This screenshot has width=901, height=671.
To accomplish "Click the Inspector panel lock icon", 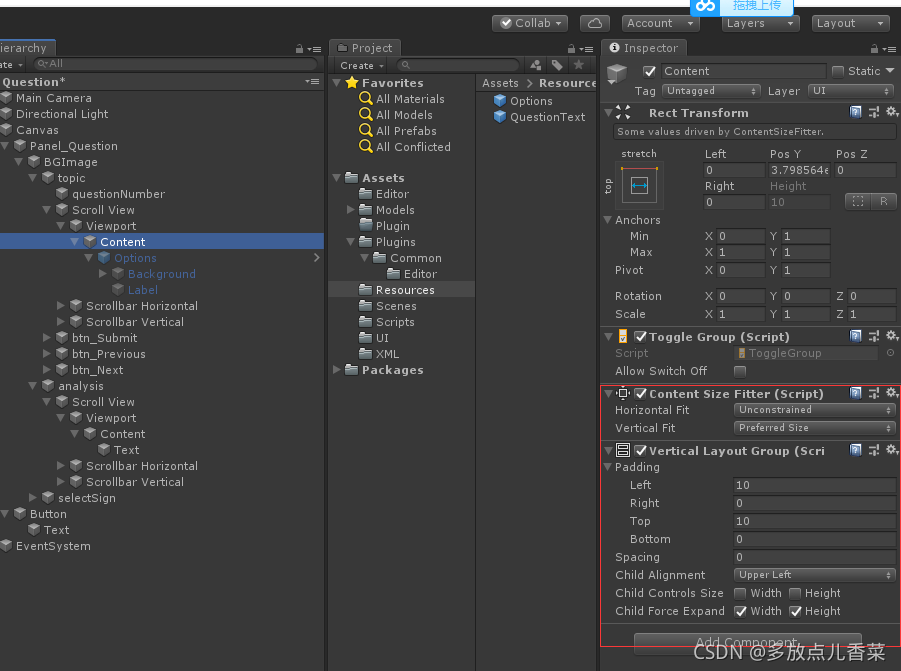I will pos(874,49).
